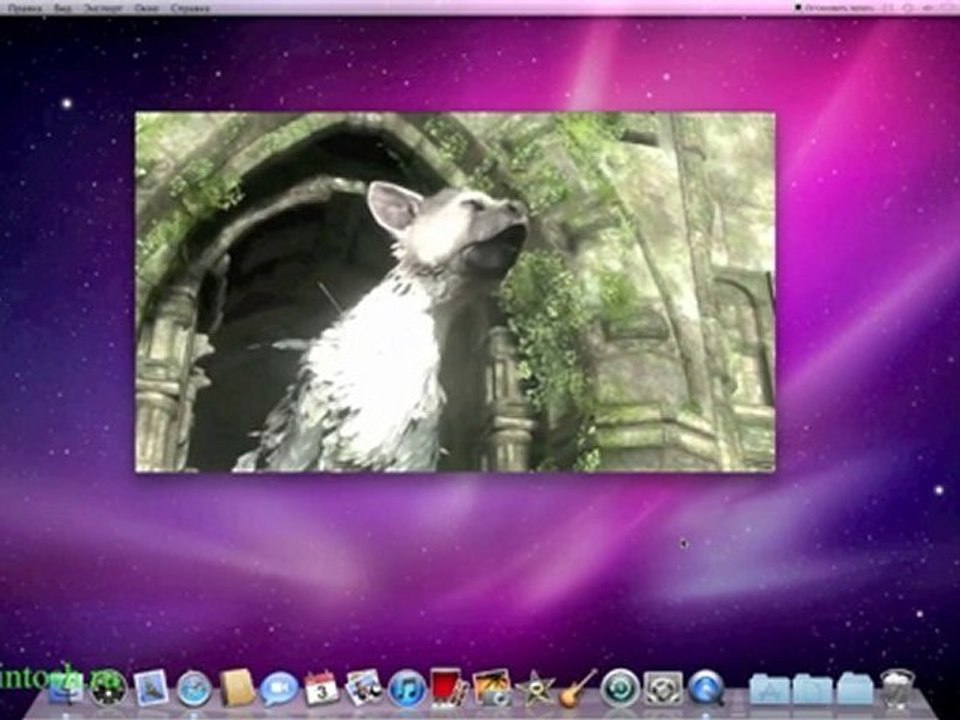Open System Preferences gear icon in Dock
Screen dimensions: 960x720
tap(663, 688)
